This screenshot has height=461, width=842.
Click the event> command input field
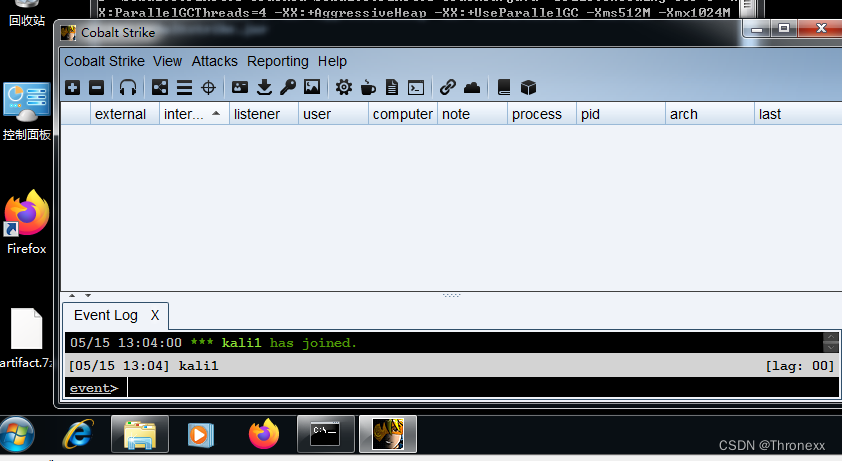pos(483,387)
